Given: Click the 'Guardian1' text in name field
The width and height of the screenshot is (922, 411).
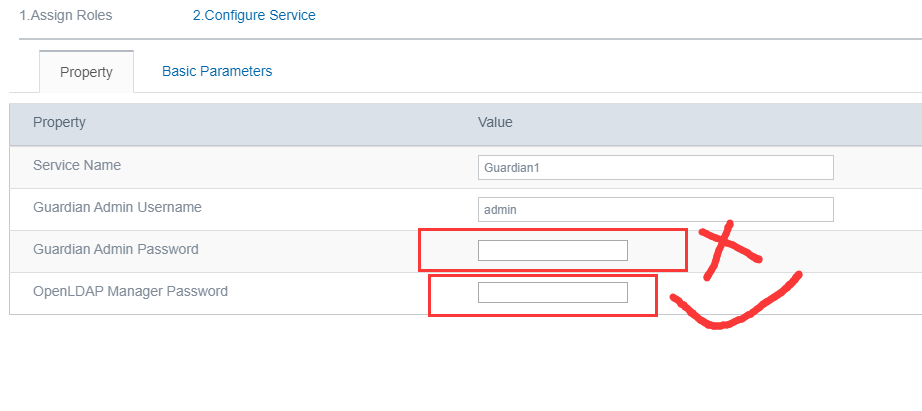Looking at the screenshot, I should (x=512, y=168).
